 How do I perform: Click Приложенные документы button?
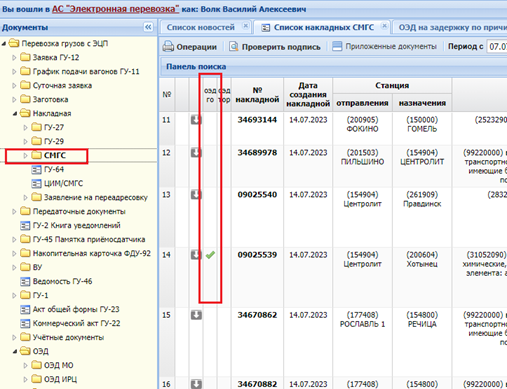click(385, 47)
